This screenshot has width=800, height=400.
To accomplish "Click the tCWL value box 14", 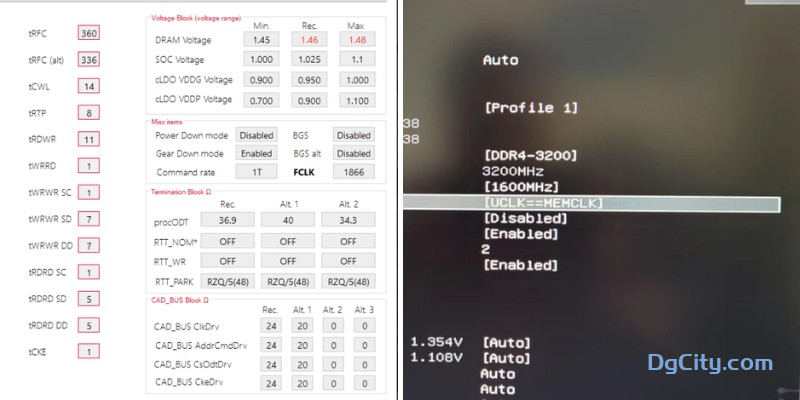I will [x=89, y=86].
